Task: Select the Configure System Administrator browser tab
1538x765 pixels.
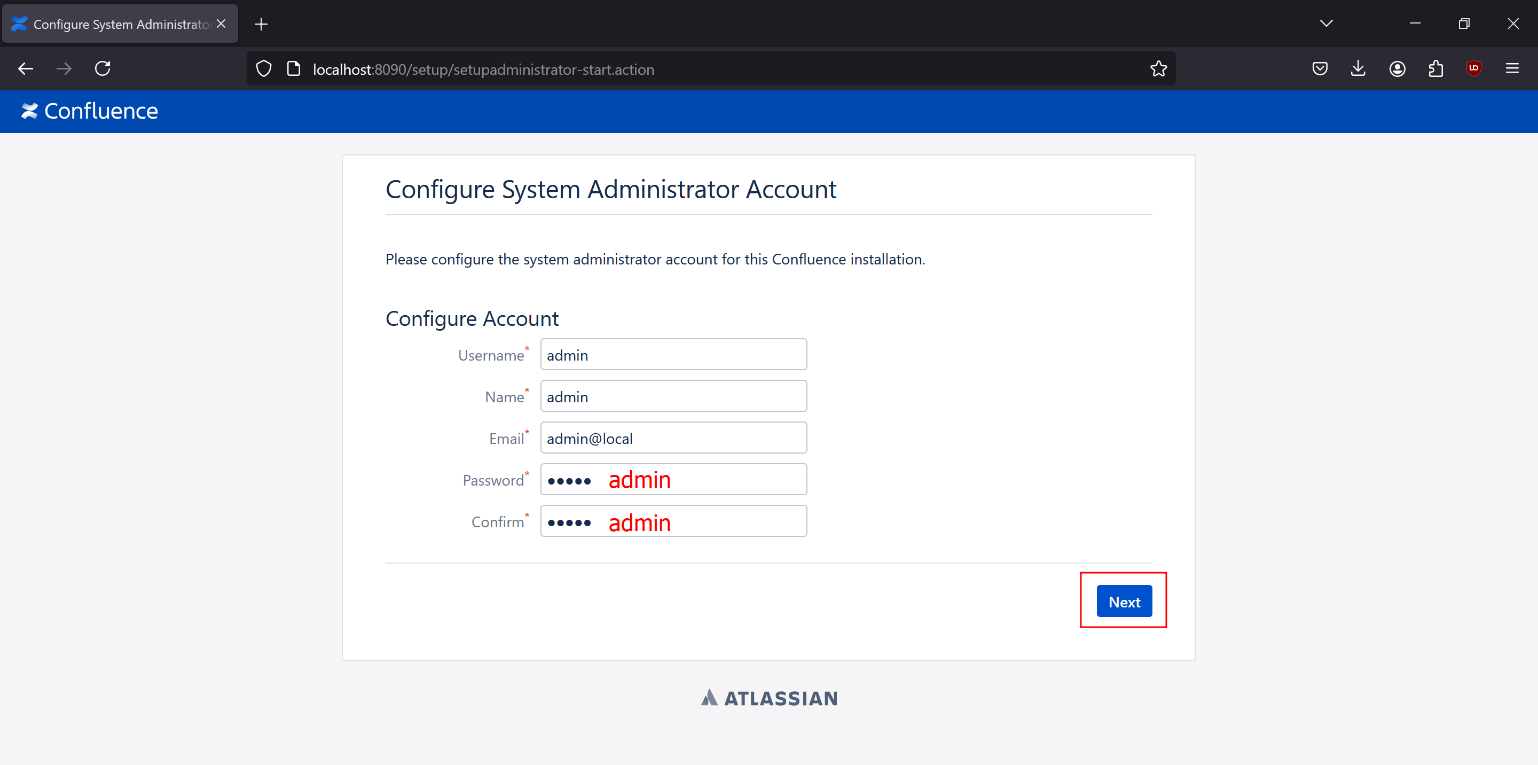Action: [x=120, y=24]
